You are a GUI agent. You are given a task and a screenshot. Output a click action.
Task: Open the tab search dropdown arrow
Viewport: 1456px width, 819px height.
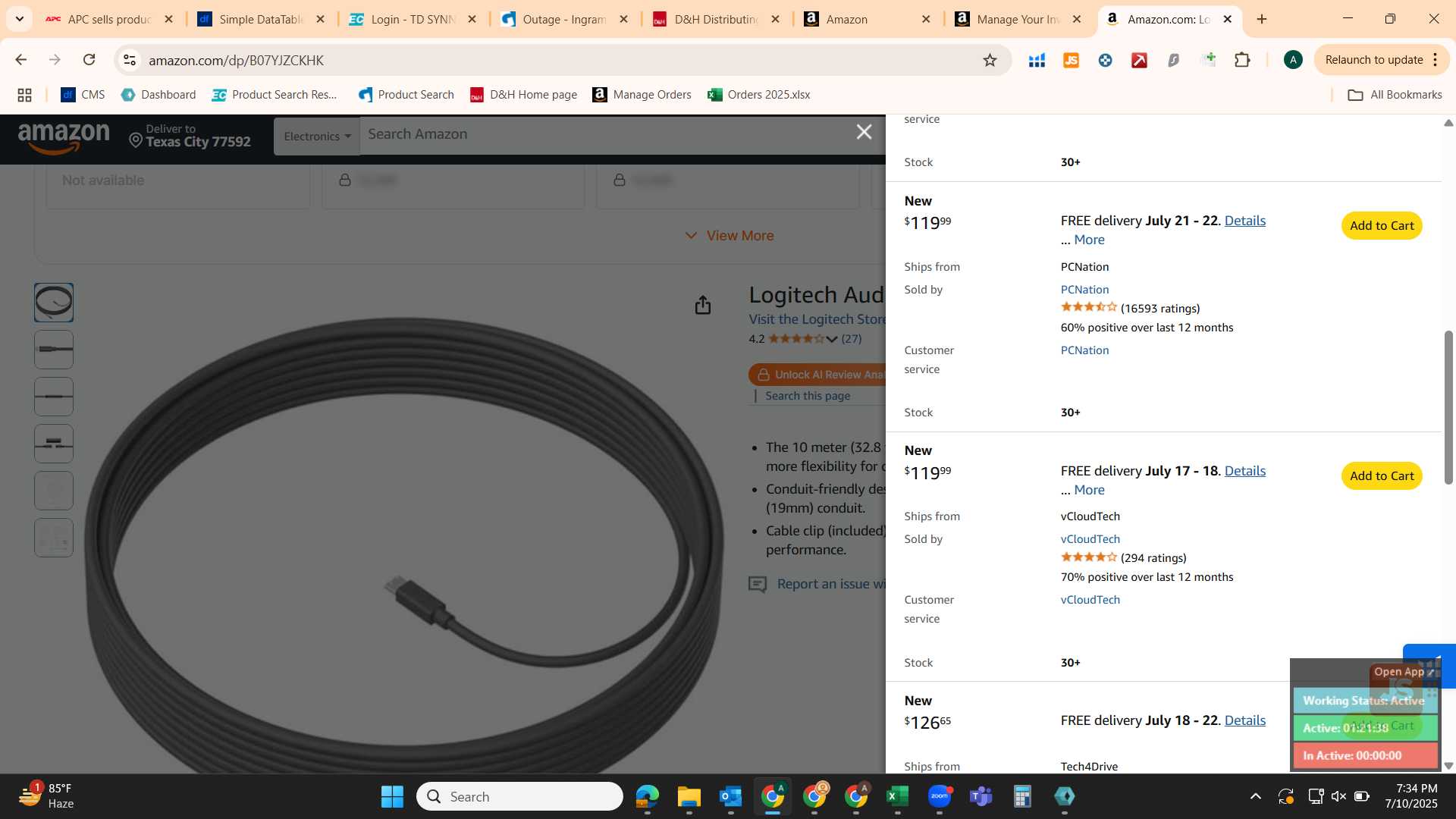click(19, 19)
